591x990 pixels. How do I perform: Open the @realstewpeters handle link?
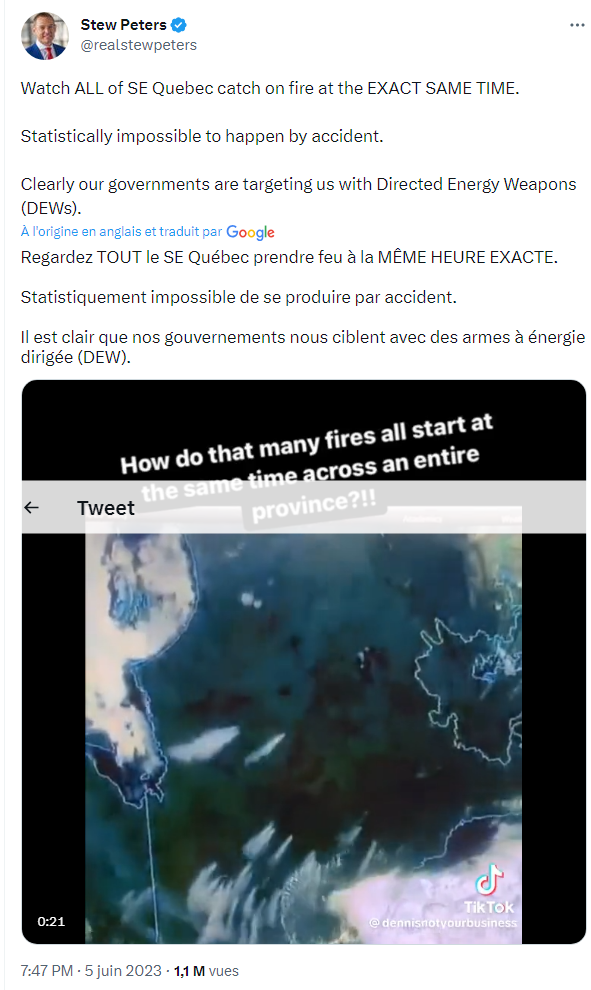(x=138, y=45)
